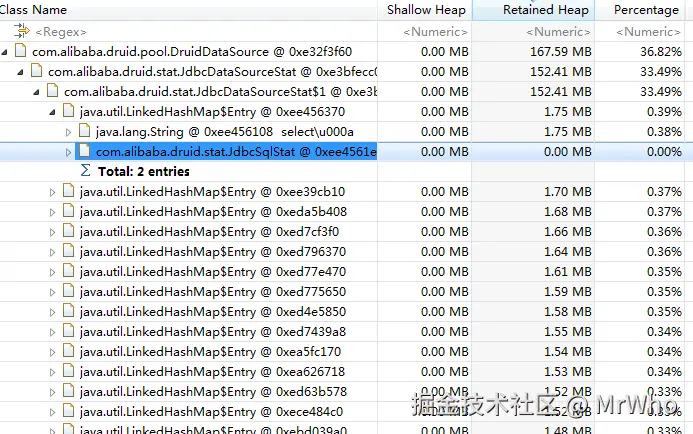Viewport: 693px width, 434px height.
Task: Click the Regex filter icon
Action: tap(21, 31)
